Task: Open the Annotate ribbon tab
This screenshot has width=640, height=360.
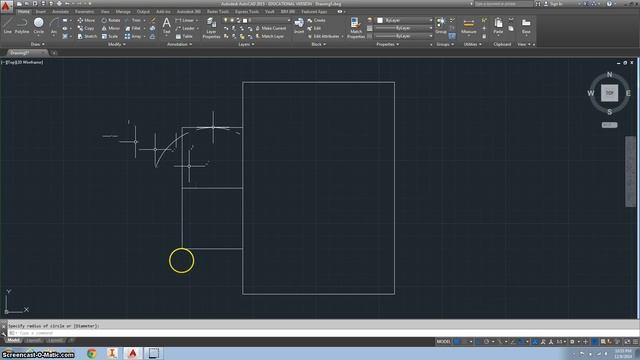Action: click(60, 11)
